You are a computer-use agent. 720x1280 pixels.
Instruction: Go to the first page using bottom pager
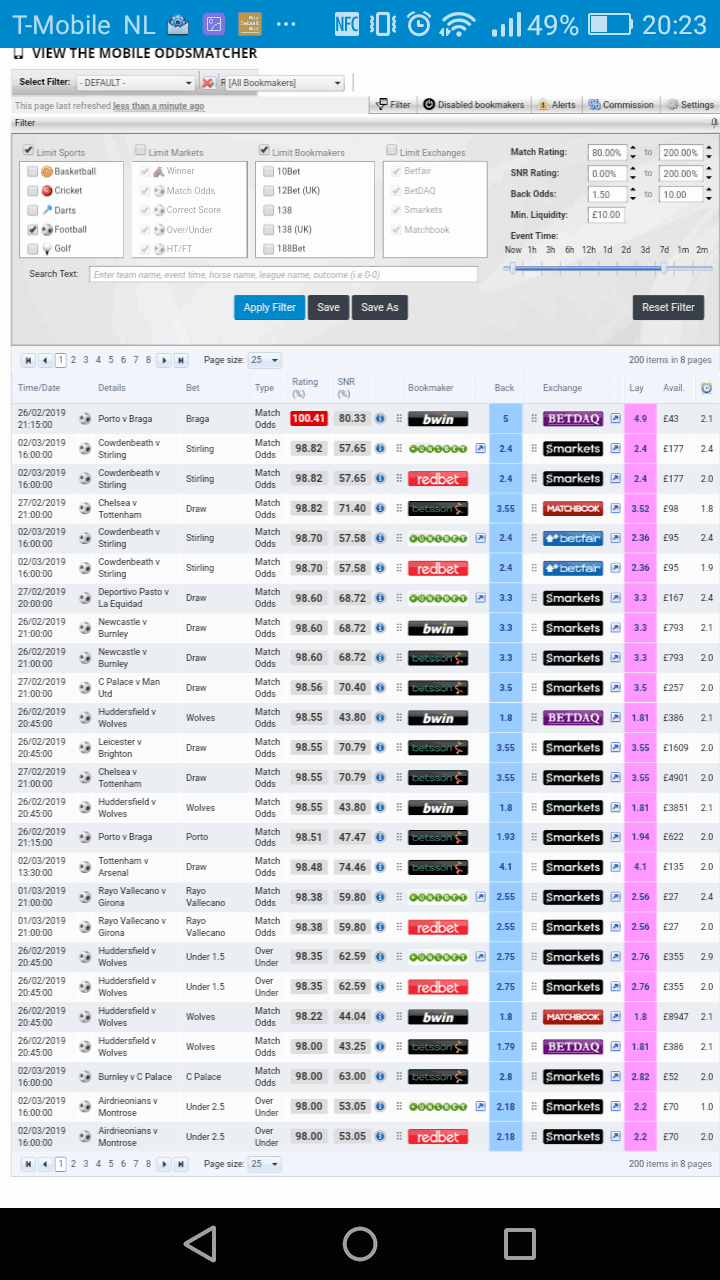(28, 1164)
